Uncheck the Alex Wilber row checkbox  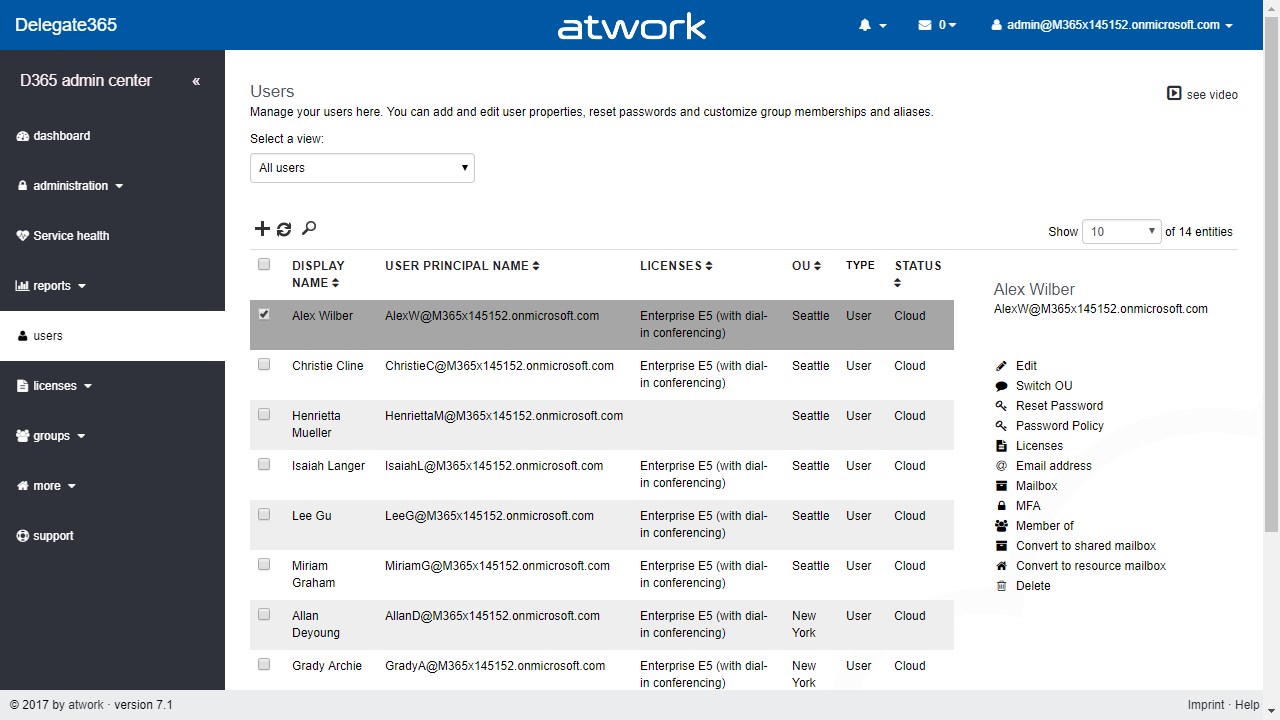[x=264, y=314]
